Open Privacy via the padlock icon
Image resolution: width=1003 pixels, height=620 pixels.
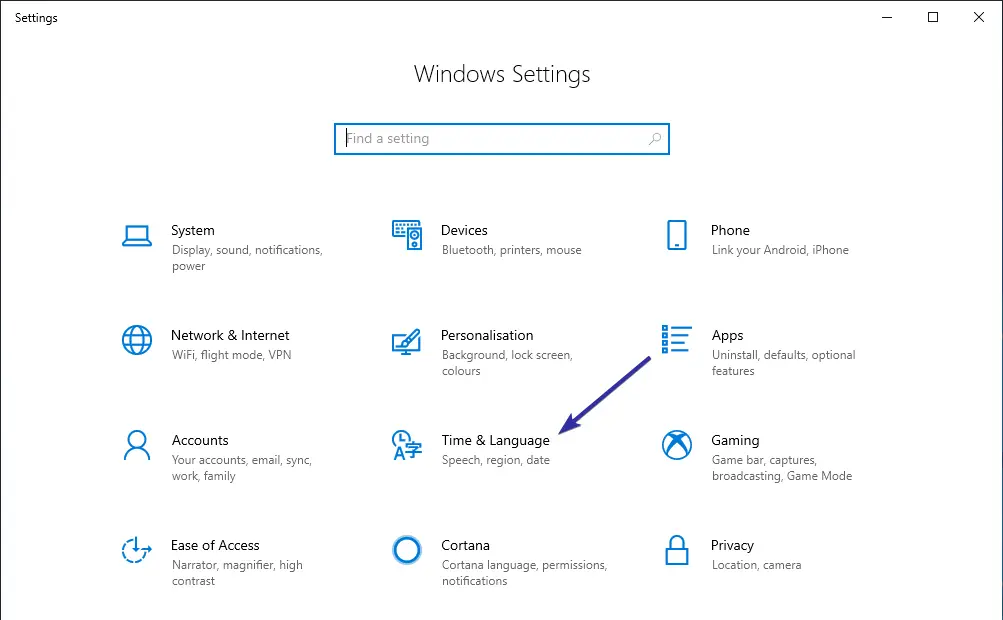[x=677, y=551]
